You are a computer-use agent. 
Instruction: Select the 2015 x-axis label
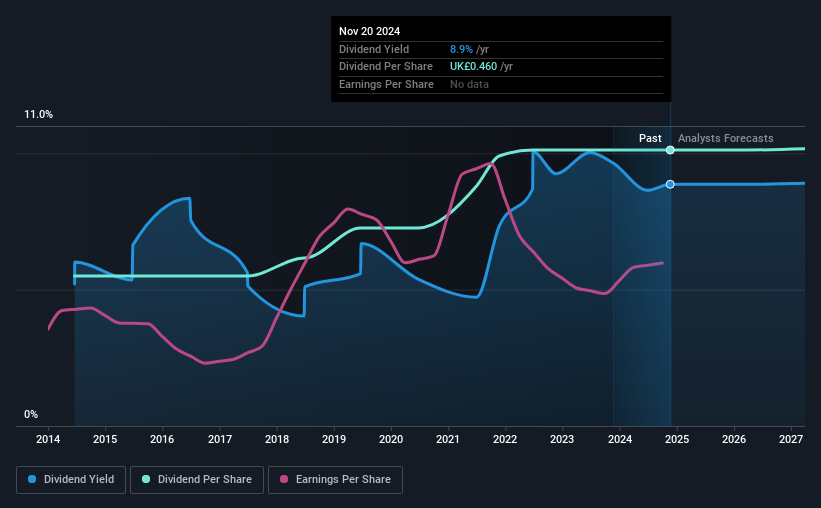pyautogui.click(x=105, y=439)
